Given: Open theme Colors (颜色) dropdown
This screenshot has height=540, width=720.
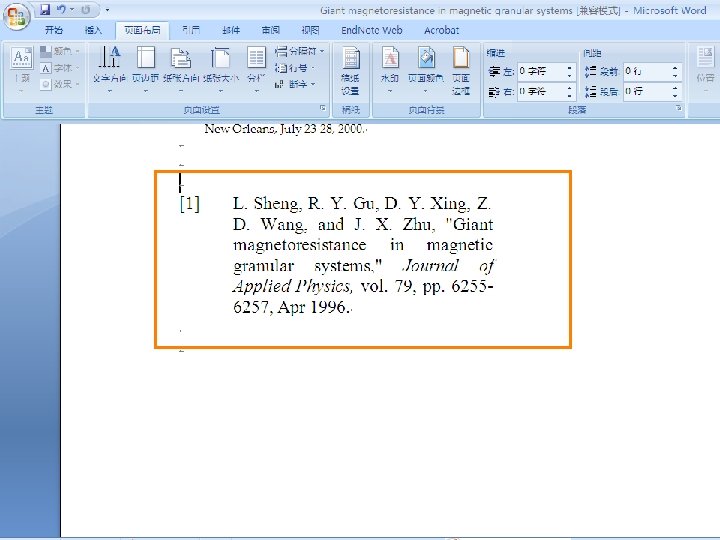Looking at the screenshot, I should (60, 51).
